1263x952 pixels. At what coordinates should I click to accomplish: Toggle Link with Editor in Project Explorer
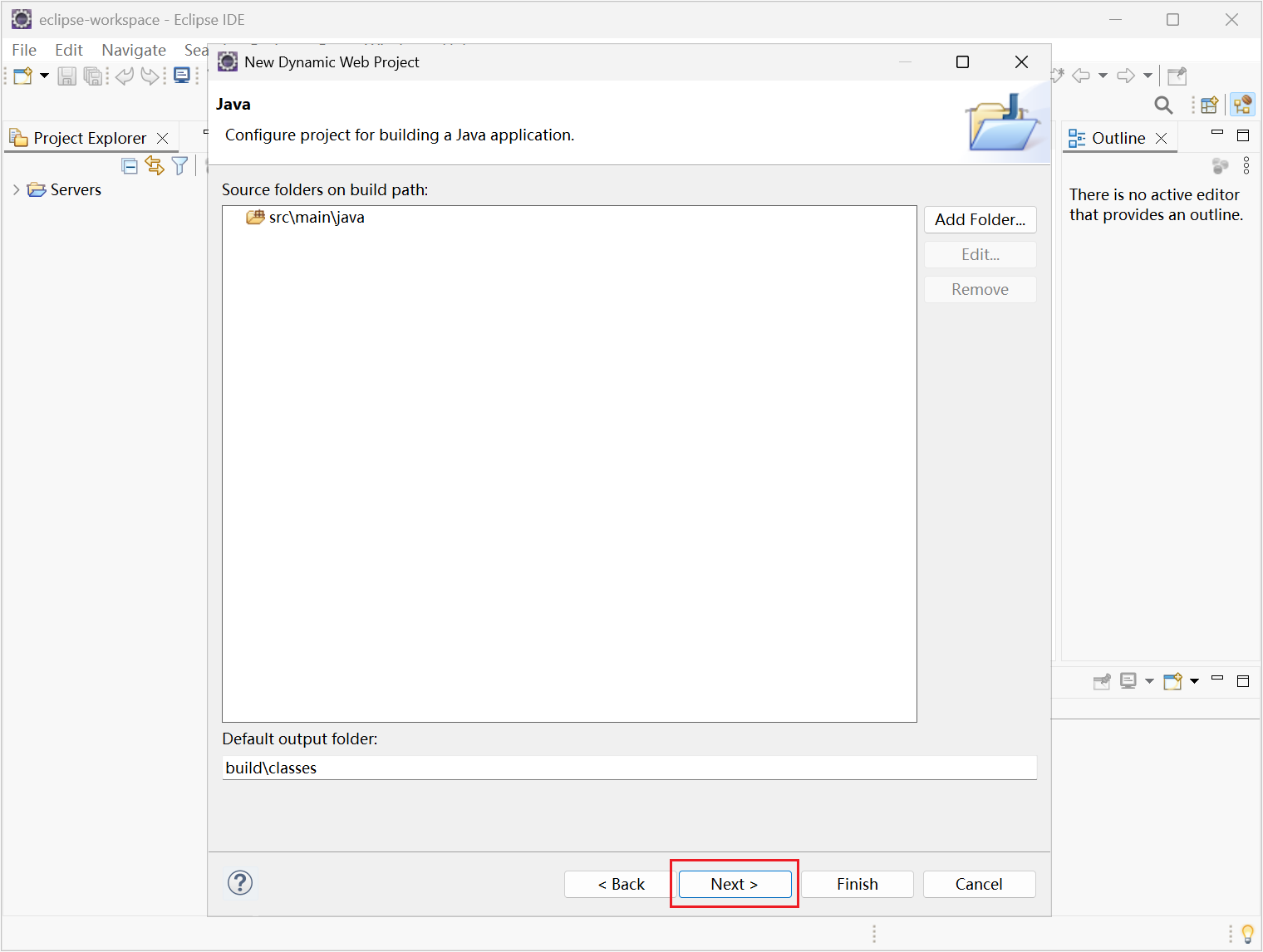[x=155, y=165]
